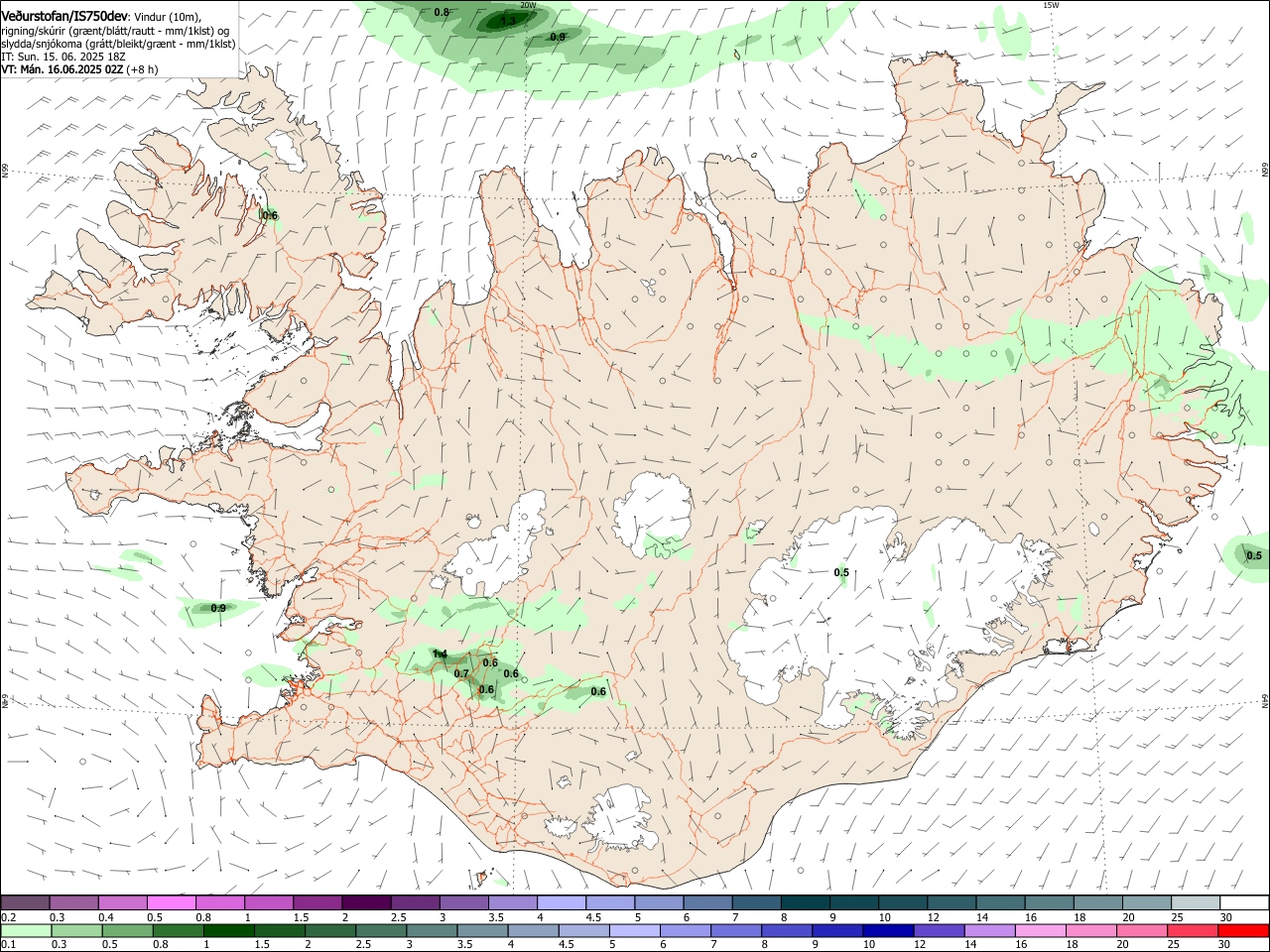Click the red-pink rain swatch labeled 25
The width and height of the screenshot is (1270, 952).
[x=1193, y=931]
